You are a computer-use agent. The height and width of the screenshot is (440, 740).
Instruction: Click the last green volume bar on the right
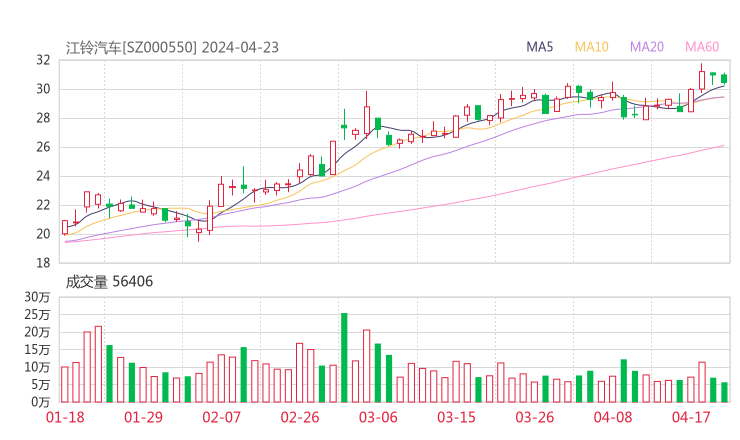pyautogui.click(x=724, y=393)
